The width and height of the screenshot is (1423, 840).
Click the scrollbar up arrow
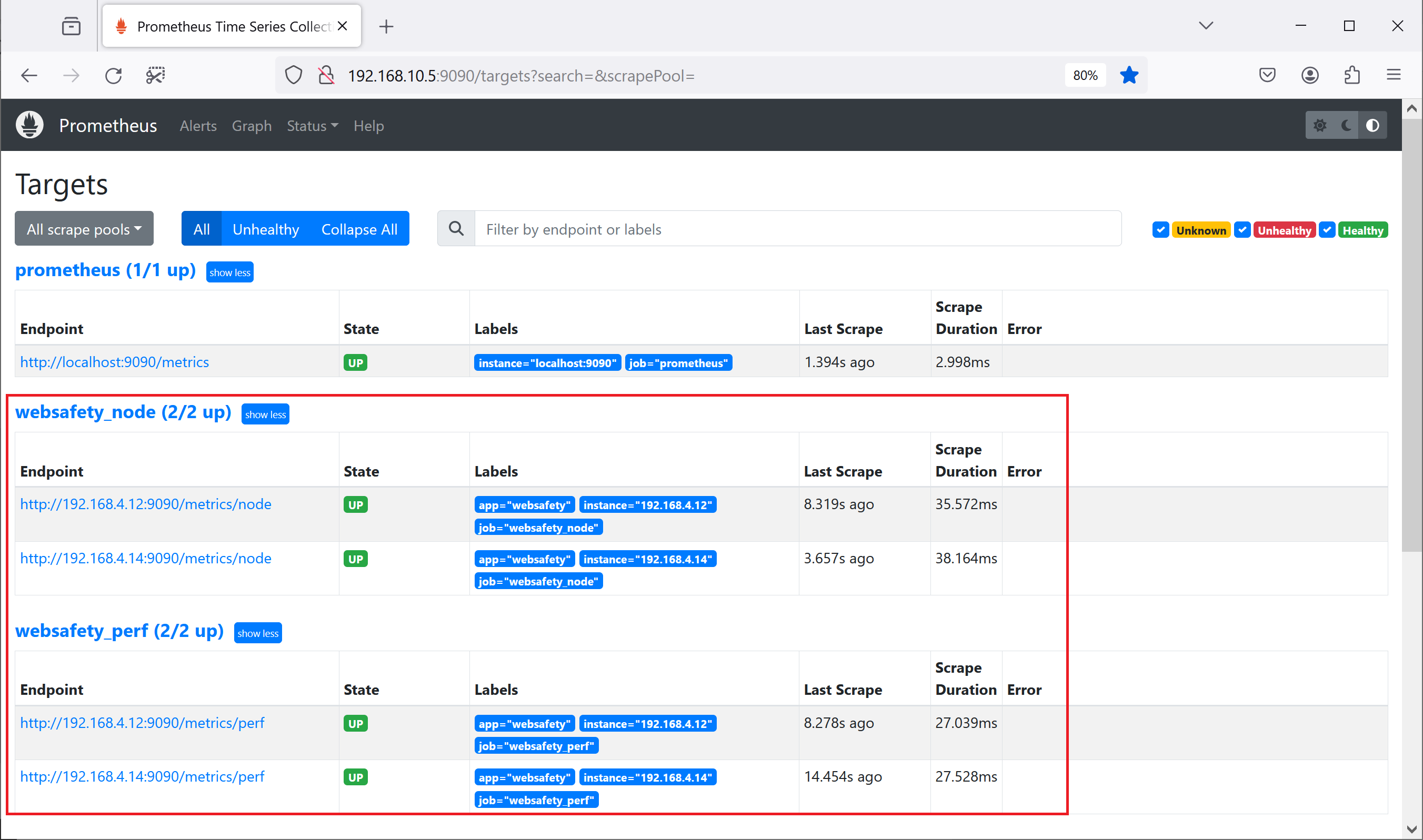click(1412, 109)
